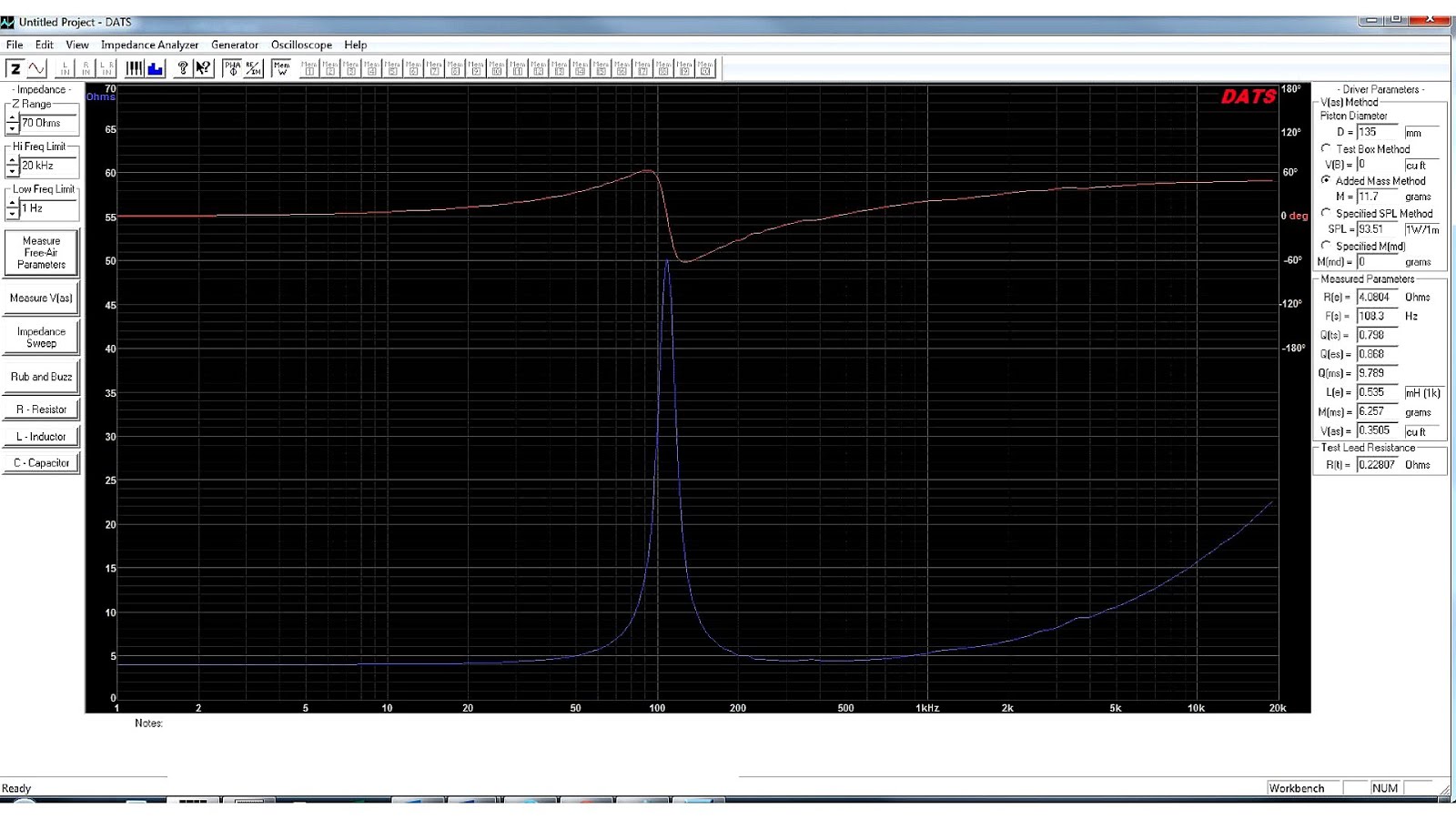1456x819 pixels.
Task: Open the SPL 1W/1m unit box
Action: pyautogui.click(x=1422, y=229)
